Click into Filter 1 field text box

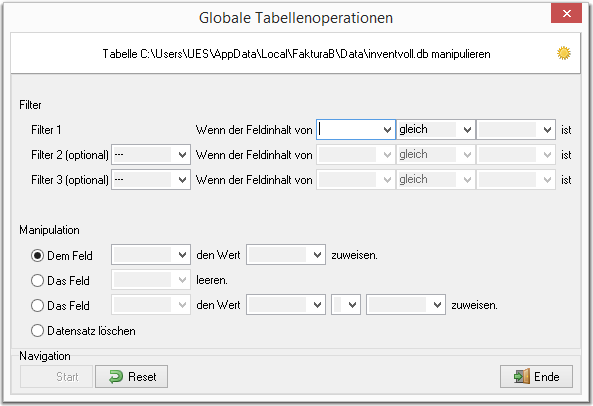tap(349, 130)
